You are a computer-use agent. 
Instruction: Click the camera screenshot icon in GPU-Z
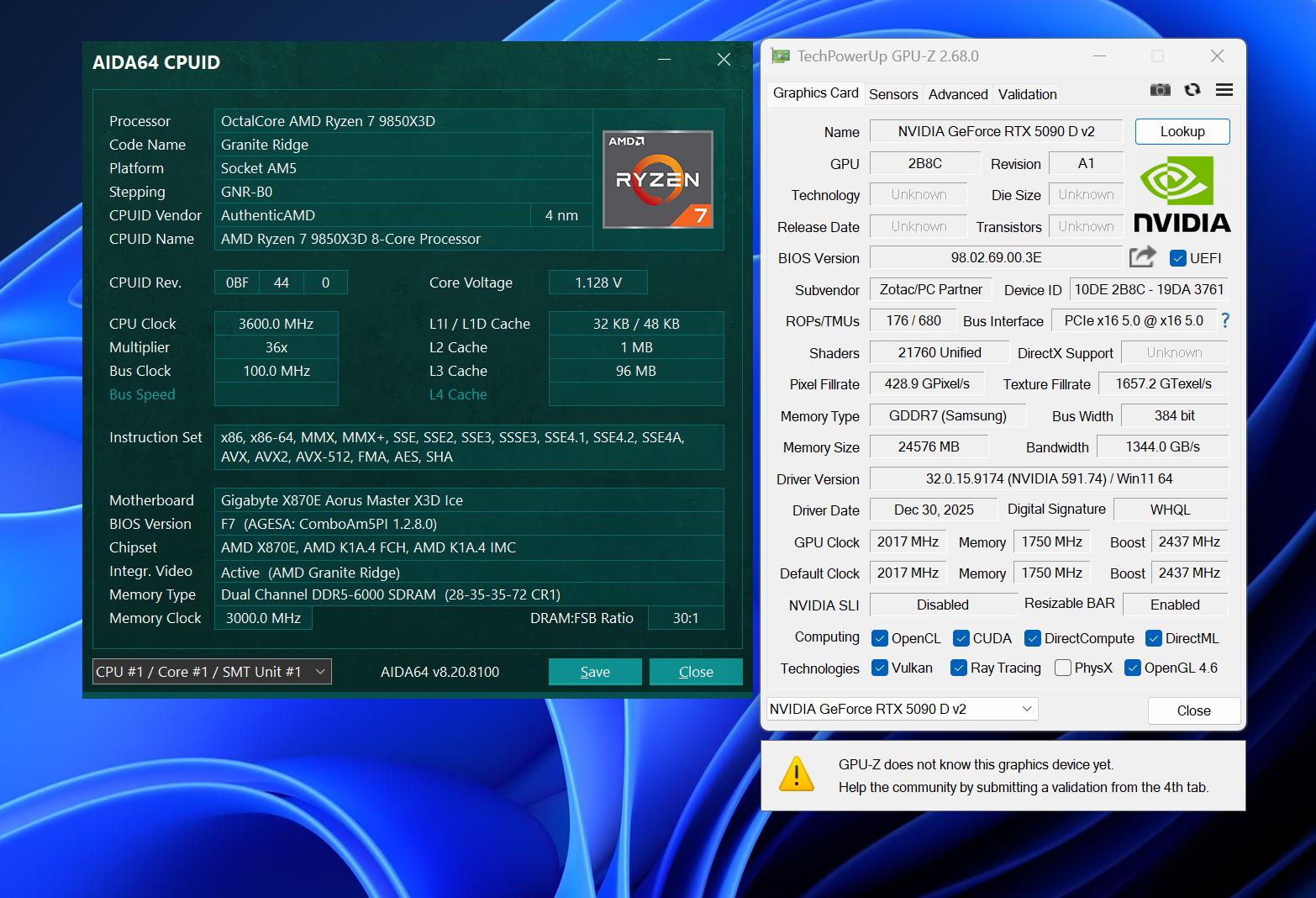click(x=1161, y=90)
